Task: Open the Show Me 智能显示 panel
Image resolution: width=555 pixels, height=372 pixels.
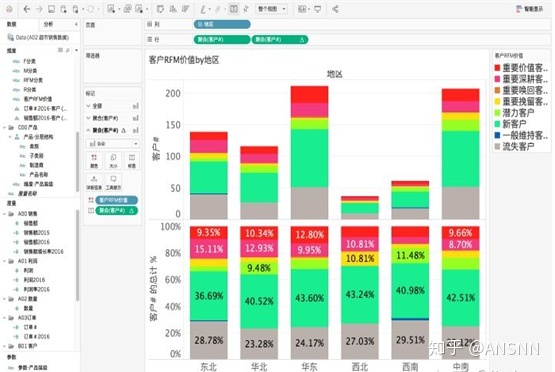Action: [530, 9]
